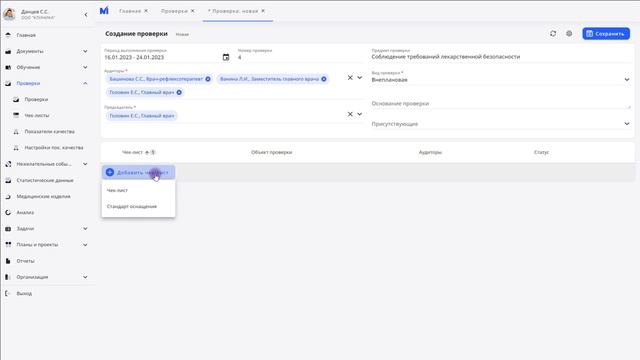Open settings with the gear icon

coord(569,33)
